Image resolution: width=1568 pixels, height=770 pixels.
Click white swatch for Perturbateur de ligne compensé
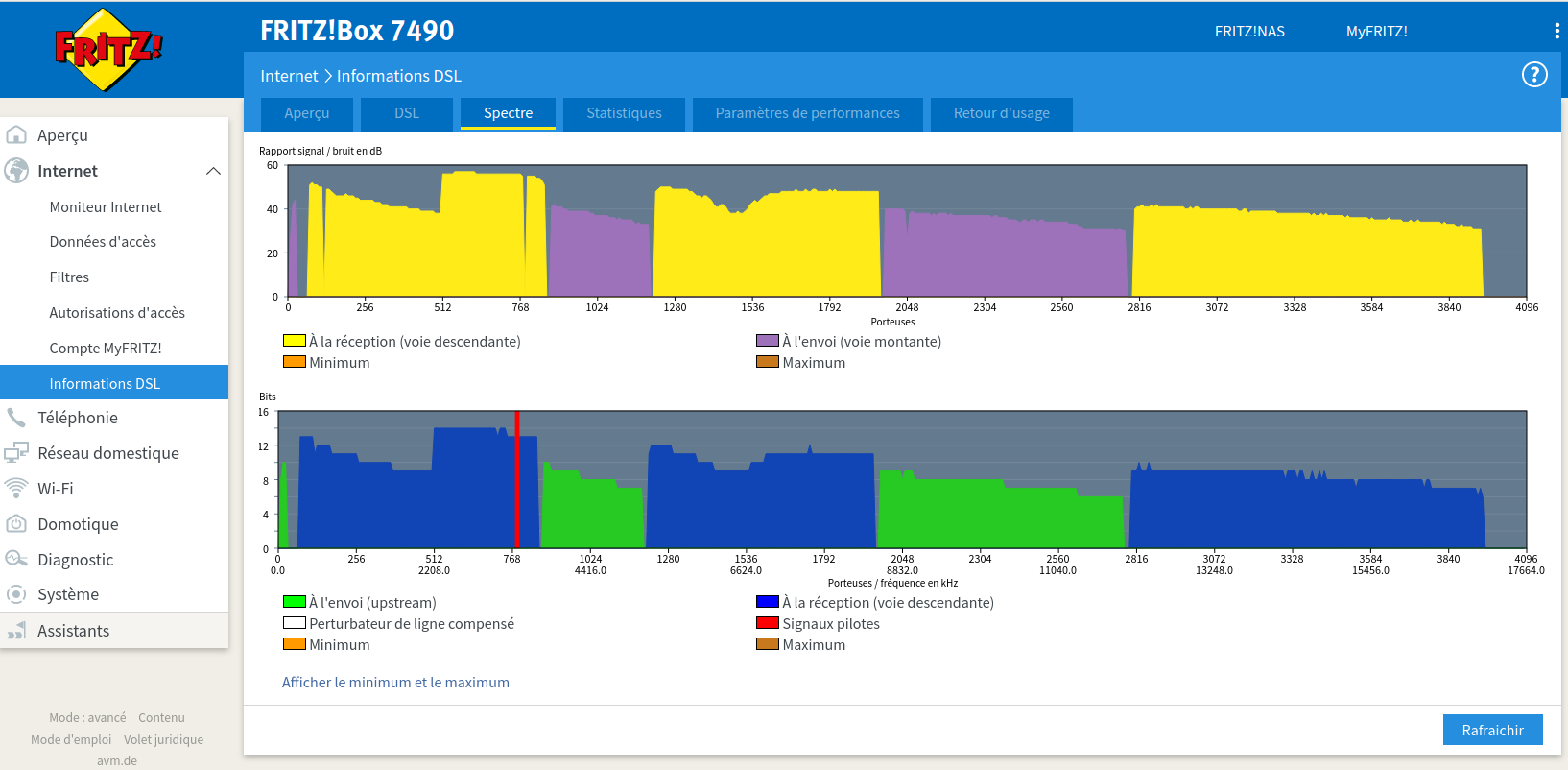(294, 623)
